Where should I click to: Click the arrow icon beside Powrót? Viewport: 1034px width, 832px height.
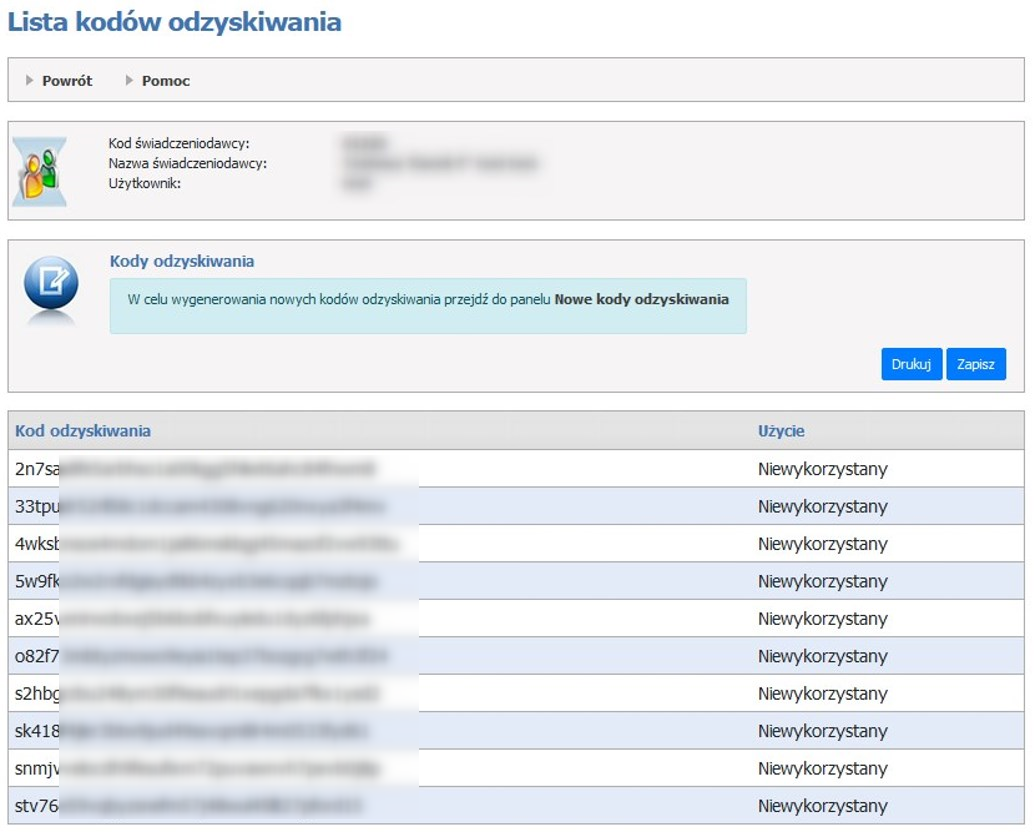click(30, 81)
